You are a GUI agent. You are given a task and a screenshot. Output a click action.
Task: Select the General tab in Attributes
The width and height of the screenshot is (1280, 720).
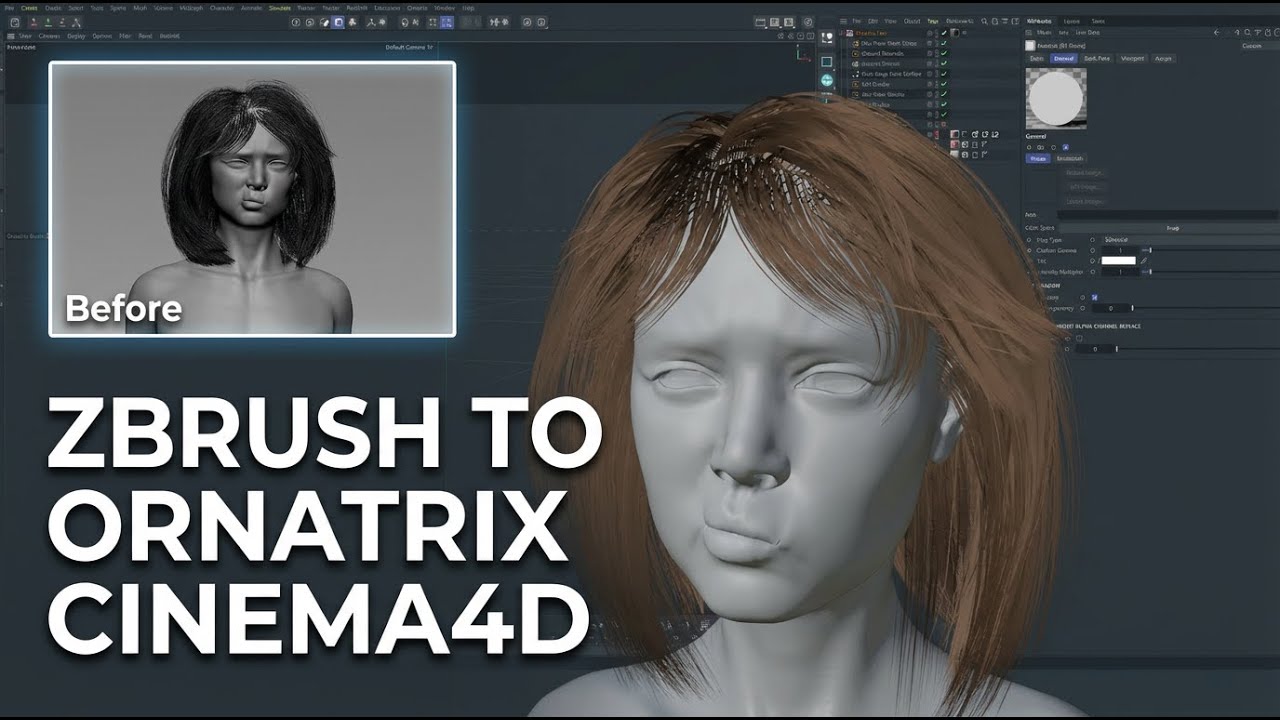point(1064,58)
